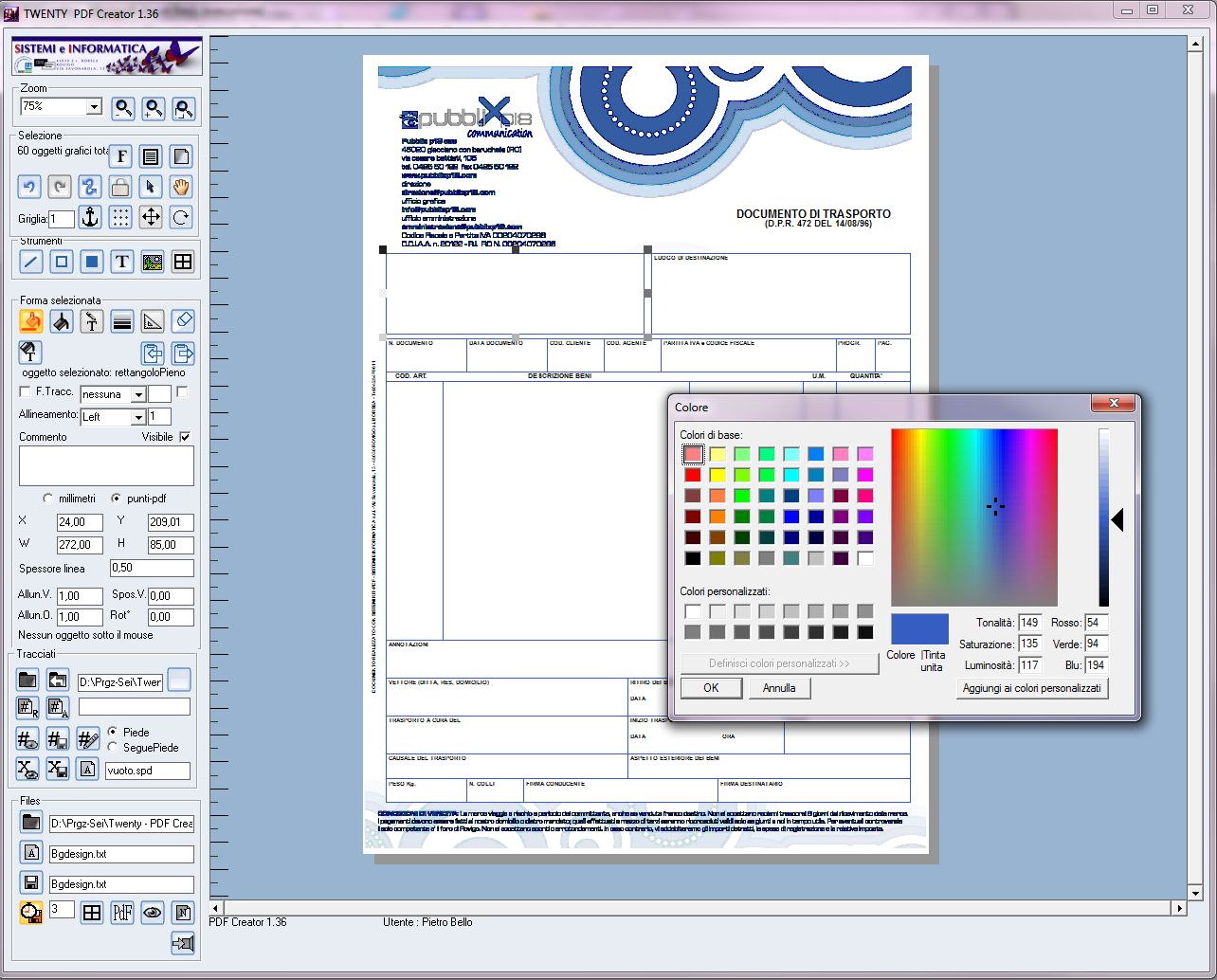This screenshot has width=1217, height=980.
Task: Insert a table grid with Strumenti icon
Action: [183, 262]
